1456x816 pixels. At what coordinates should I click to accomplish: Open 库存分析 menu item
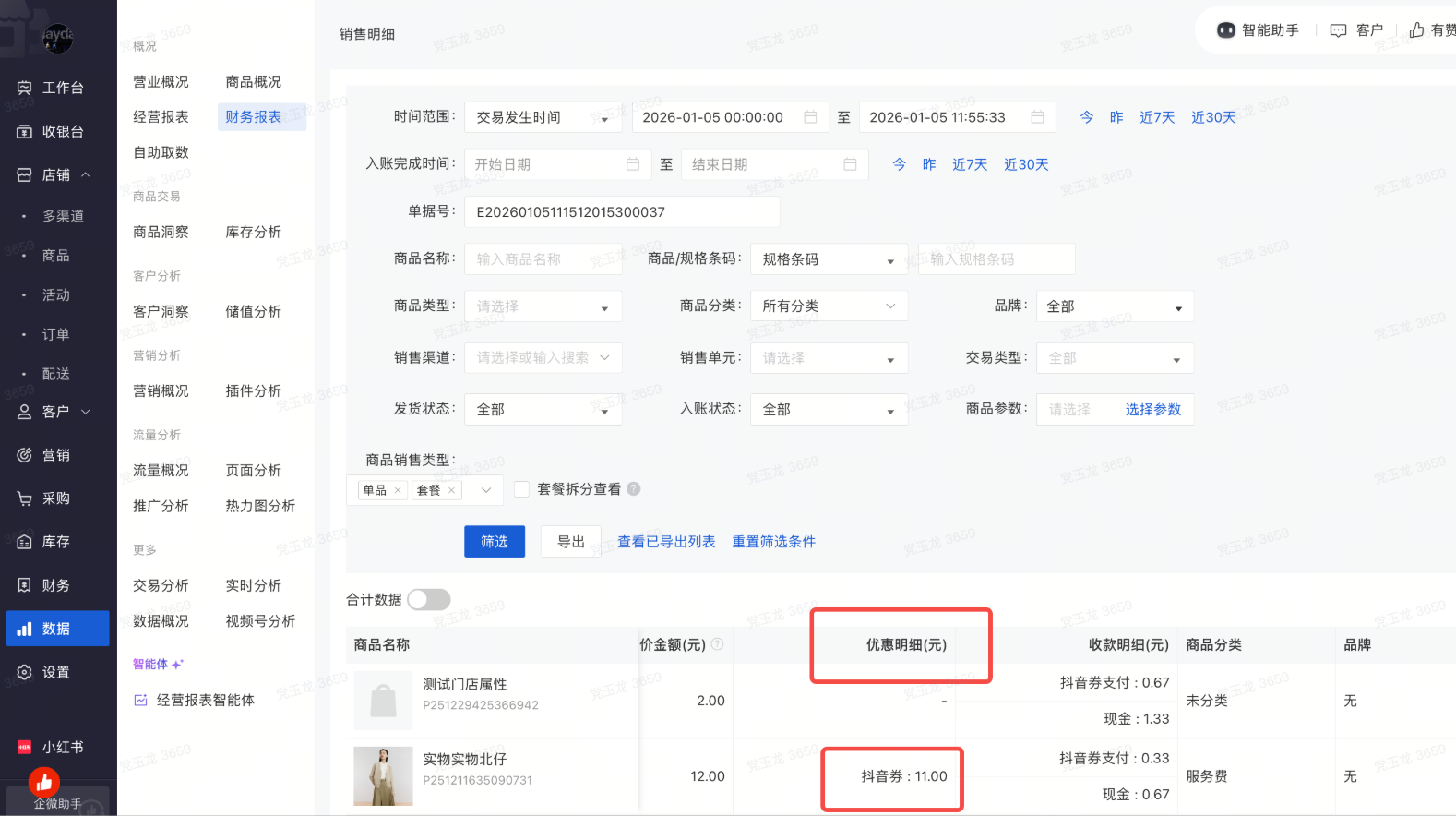(x=254, y=232)
